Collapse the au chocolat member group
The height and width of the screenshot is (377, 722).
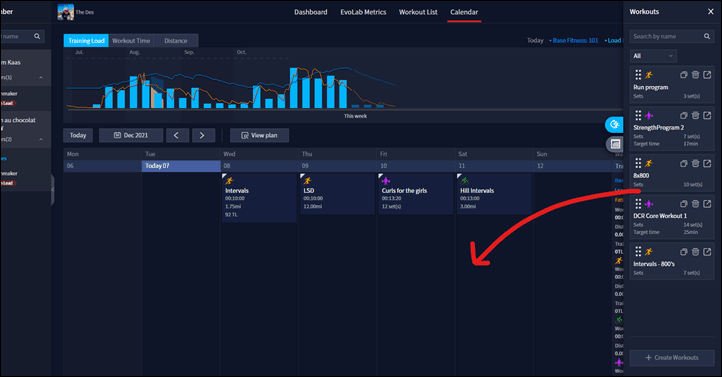[x=41, y=139]
